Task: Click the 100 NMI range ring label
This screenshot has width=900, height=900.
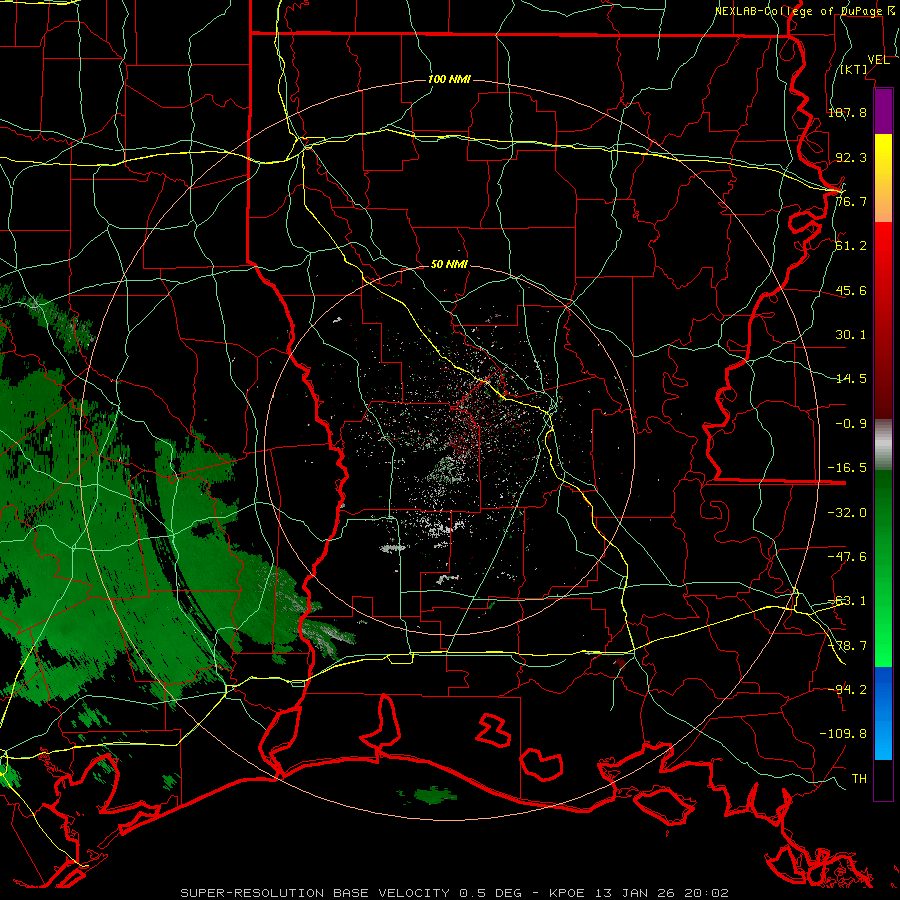Action: point(449,79)
